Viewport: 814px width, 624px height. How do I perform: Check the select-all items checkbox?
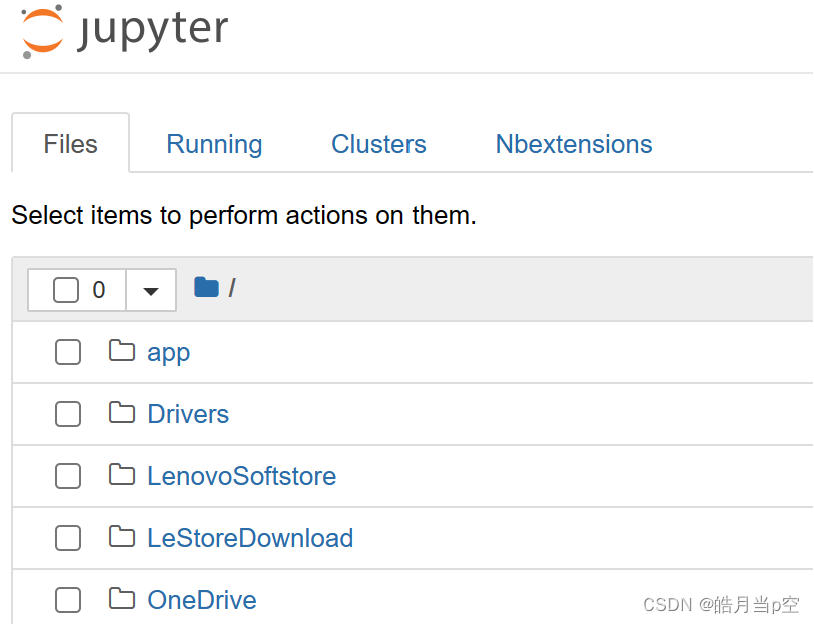click(x=68, y=289)
